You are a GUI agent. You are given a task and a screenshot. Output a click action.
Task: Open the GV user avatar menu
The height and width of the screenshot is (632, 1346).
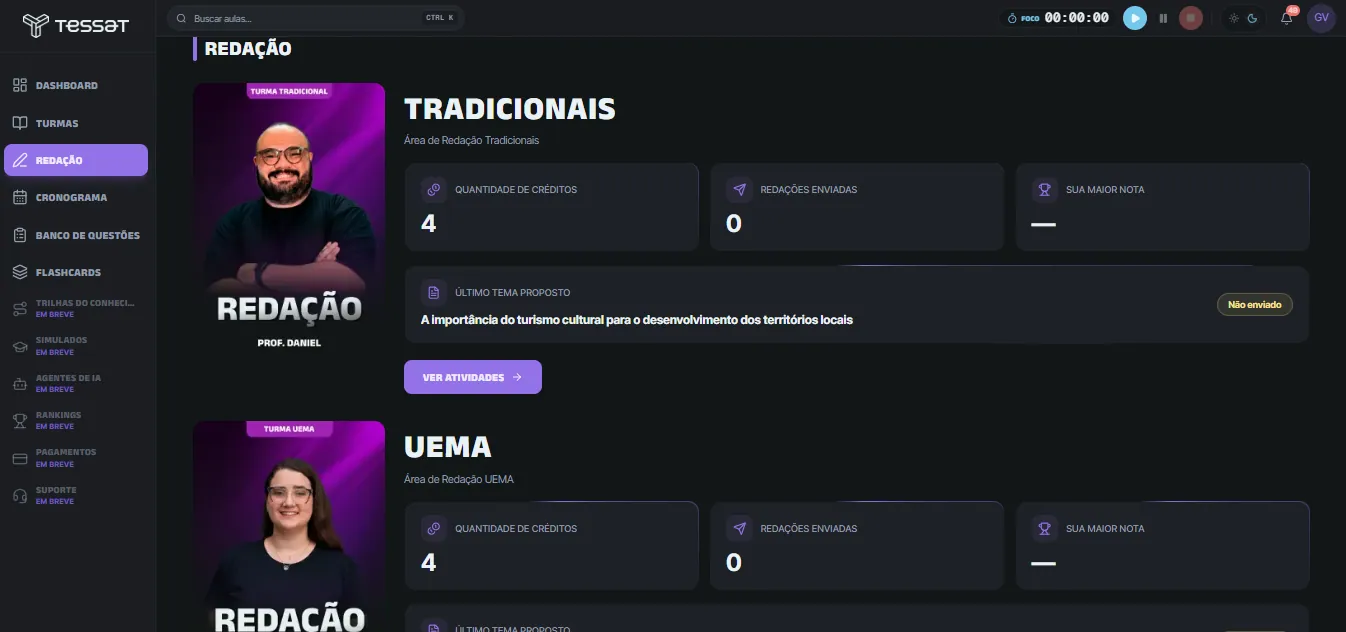[x=1321, y=18]
